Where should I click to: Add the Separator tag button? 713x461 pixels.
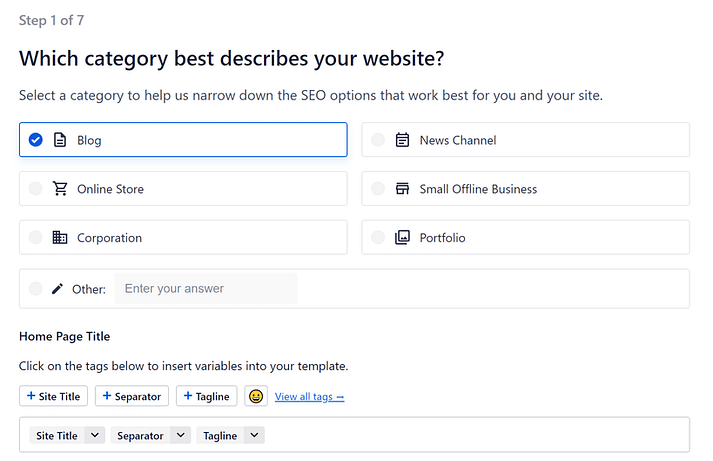click(x=131, y=396)
